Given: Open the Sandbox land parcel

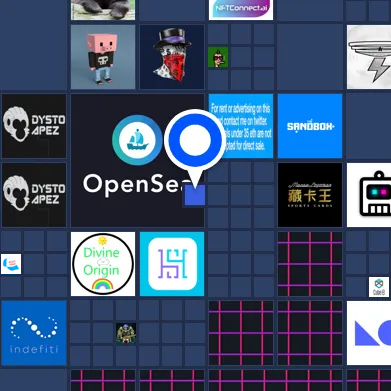Looking at the screenshot, I should click(x=310, y=126).
